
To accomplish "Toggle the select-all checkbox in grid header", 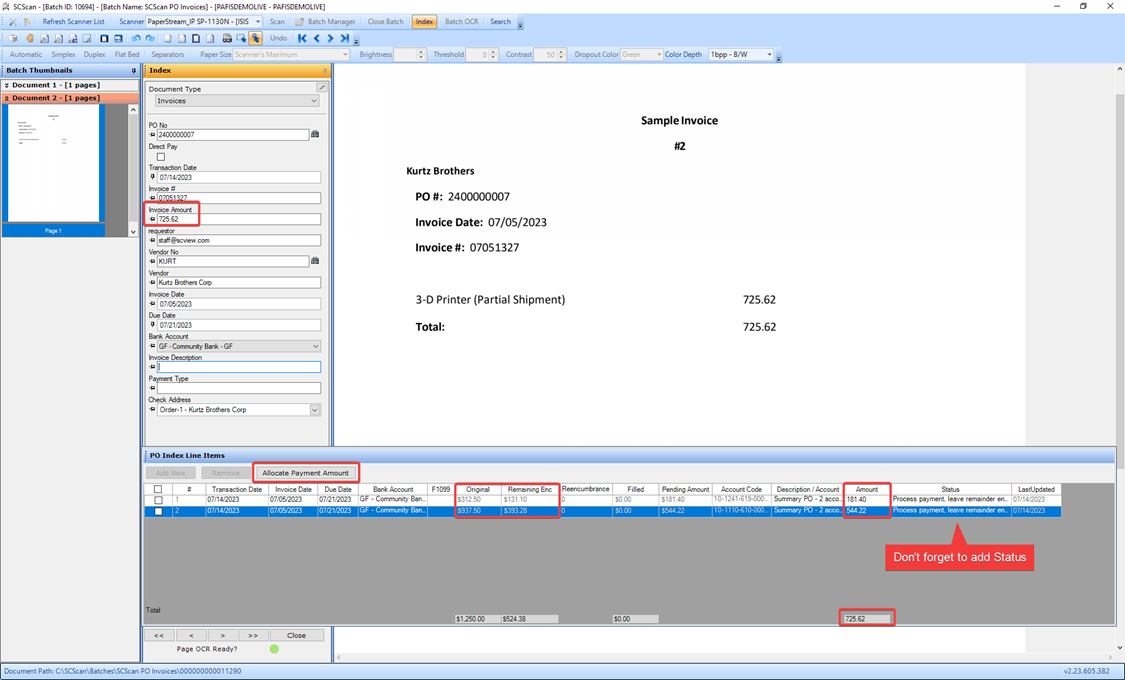I will pos(158,489).
